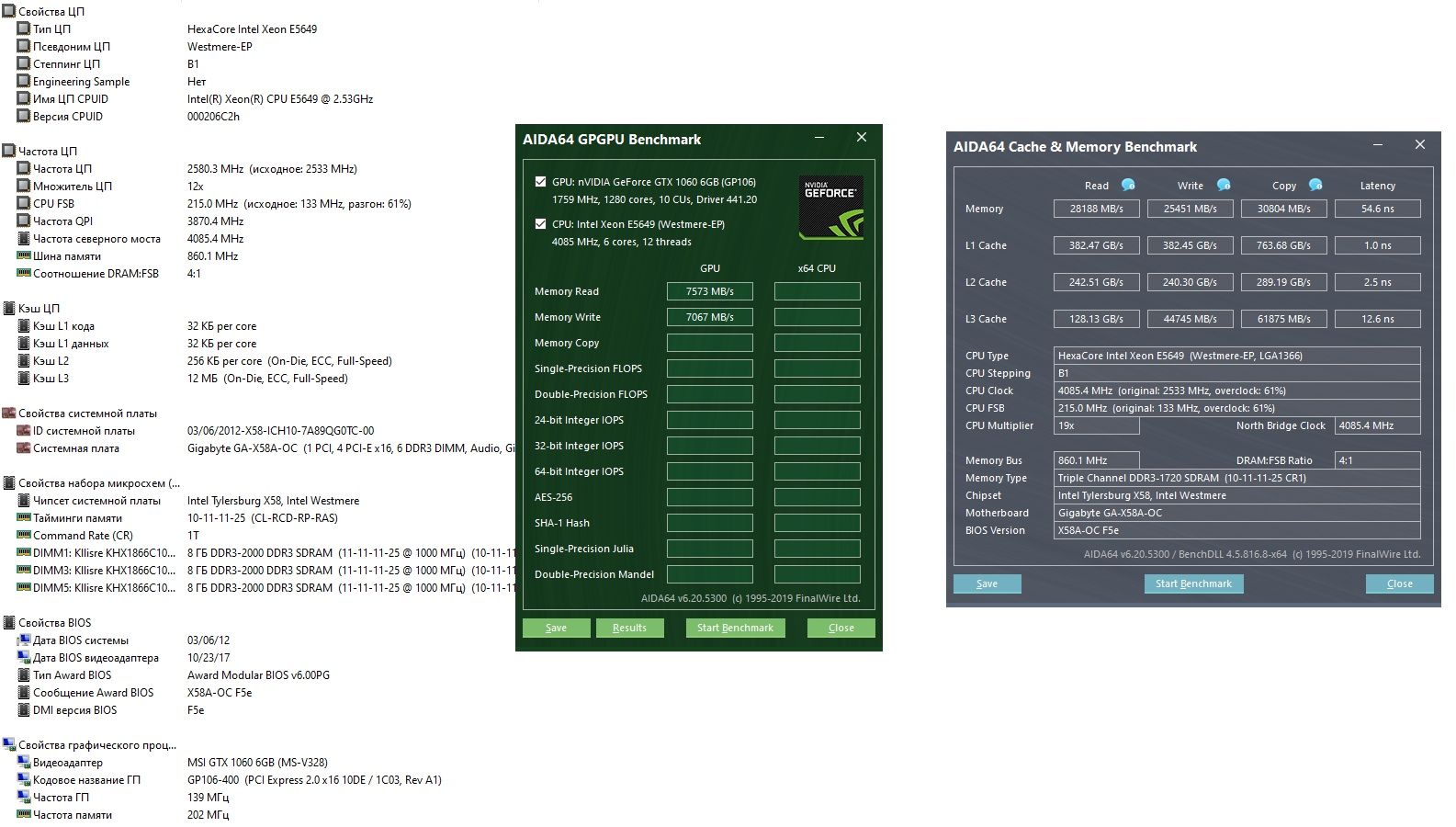Click the Чипсет системной платы icon

click(24, 500)
